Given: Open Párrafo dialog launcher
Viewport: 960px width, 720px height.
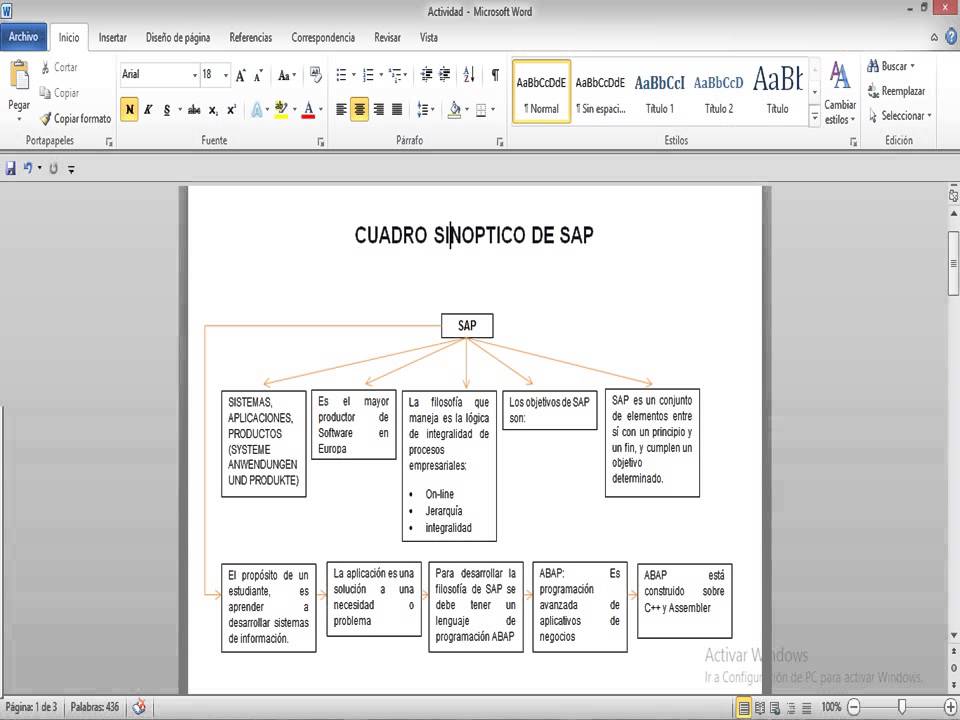Looking at the screenshot, I should point(500,142).
